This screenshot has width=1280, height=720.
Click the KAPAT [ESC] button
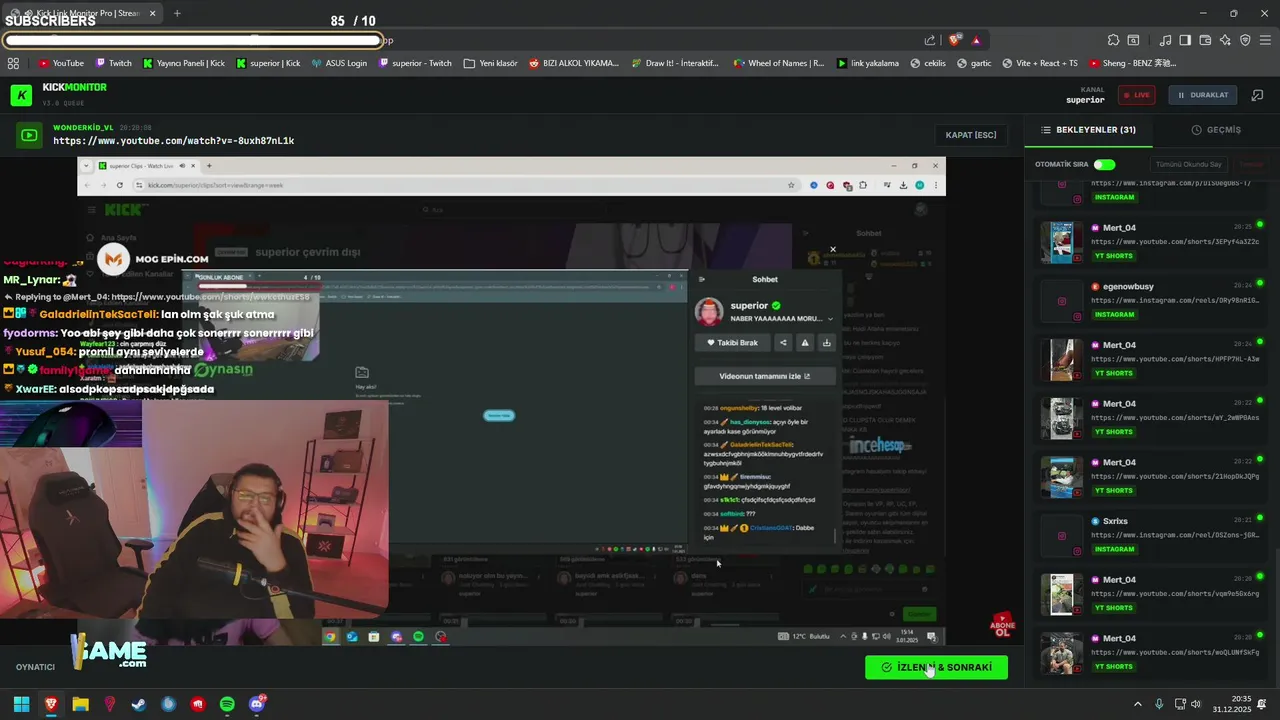(971, 135)
